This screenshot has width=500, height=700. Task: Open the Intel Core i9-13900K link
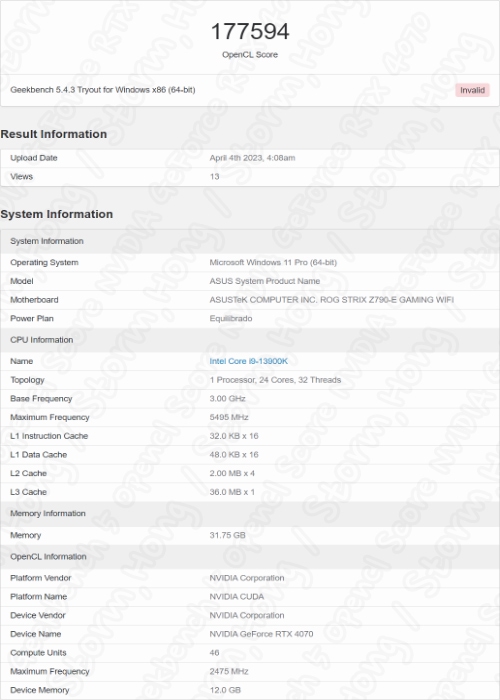(249, 361)
